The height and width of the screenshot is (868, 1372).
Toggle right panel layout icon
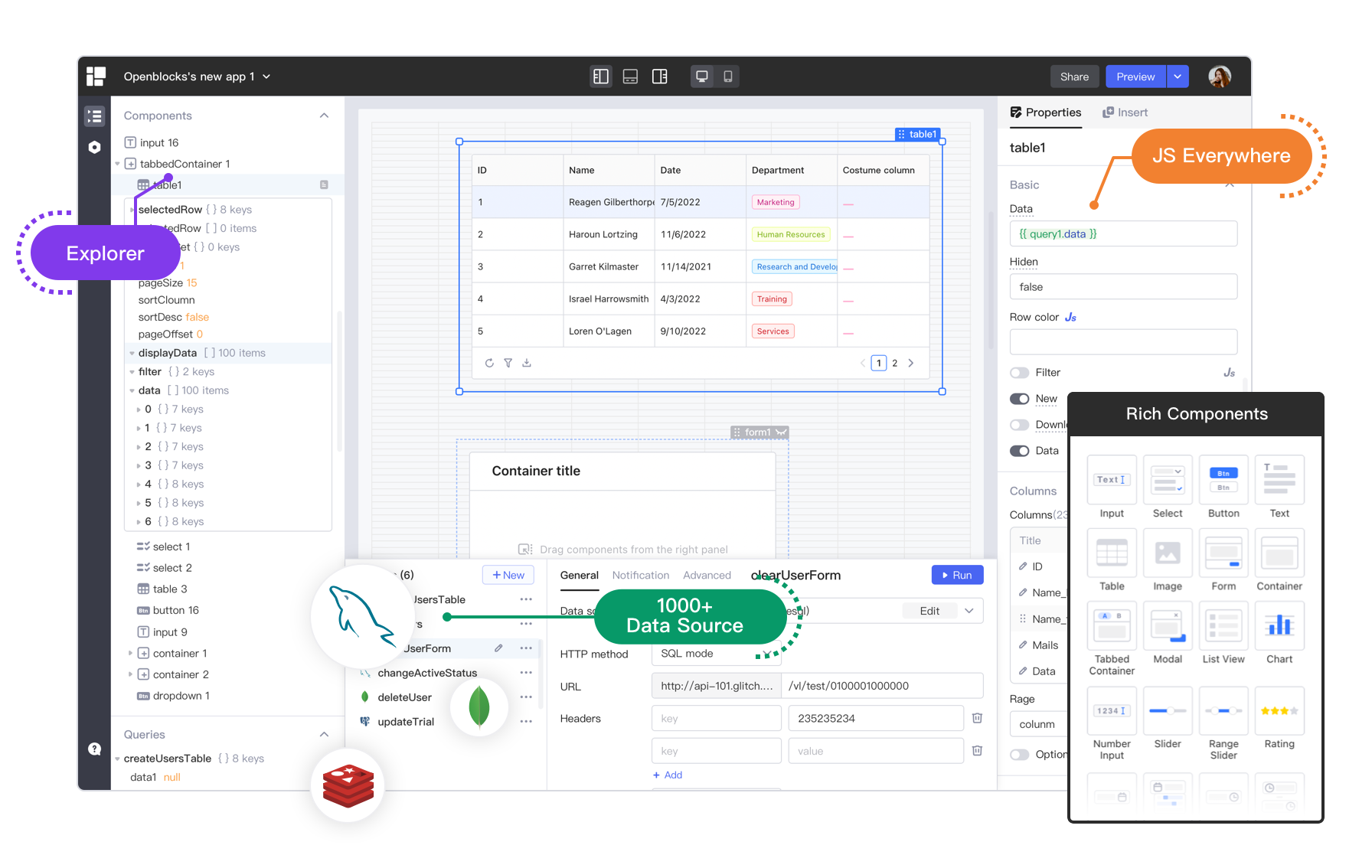click(x=659, y=77)
